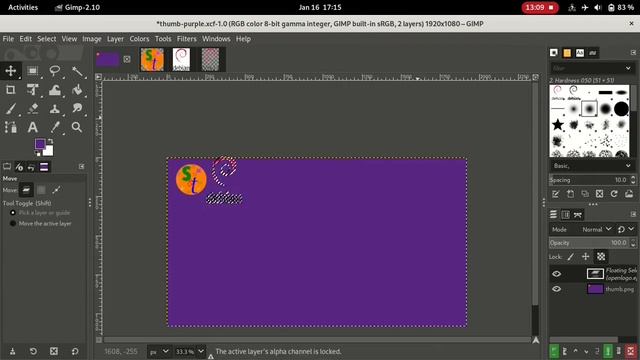Reset tool options to defaults
The image size is (640, 360).
[x=75, y=351]
